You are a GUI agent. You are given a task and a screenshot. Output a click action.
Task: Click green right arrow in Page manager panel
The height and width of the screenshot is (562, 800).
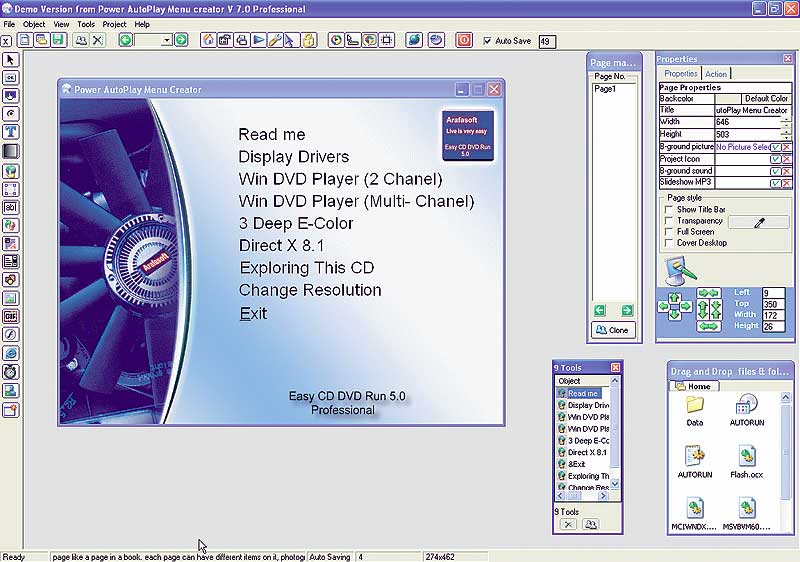click(627, 310)
